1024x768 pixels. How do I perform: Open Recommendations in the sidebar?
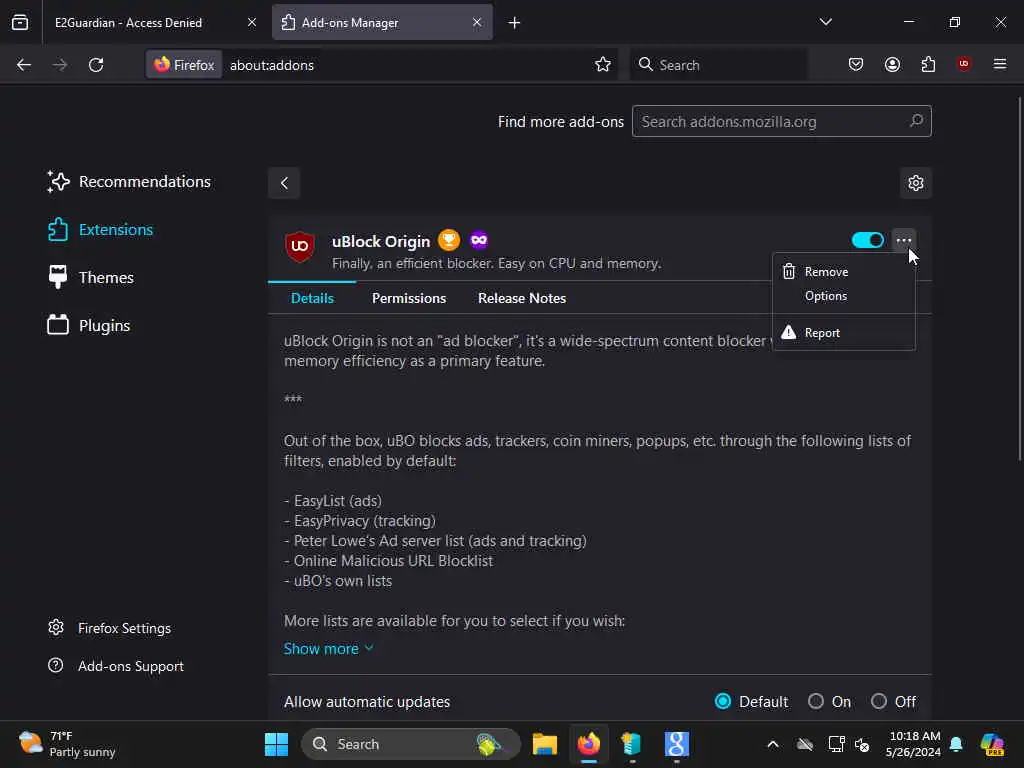click(129, 182)
